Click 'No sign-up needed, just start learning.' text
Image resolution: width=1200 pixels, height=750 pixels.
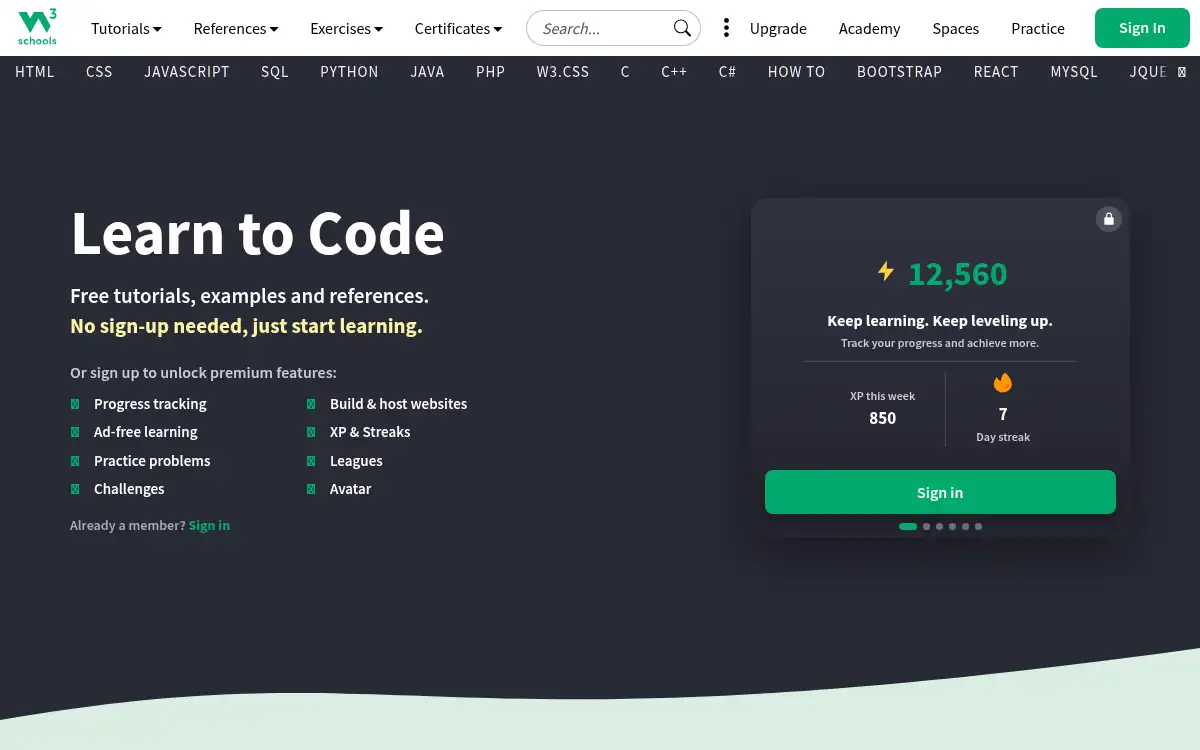pos(246,326)
